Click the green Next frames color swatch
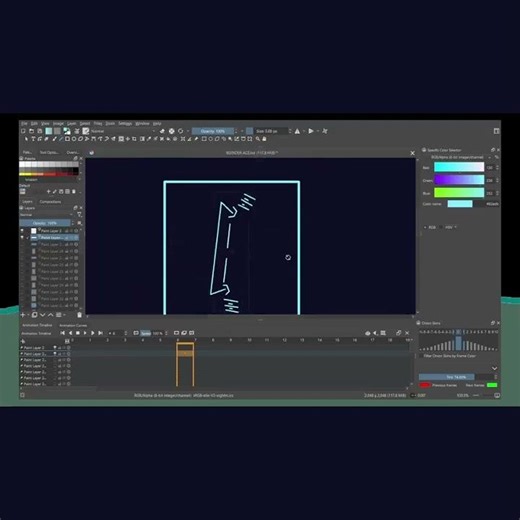The height and width of the screenshot is (520, 520). 492,385
